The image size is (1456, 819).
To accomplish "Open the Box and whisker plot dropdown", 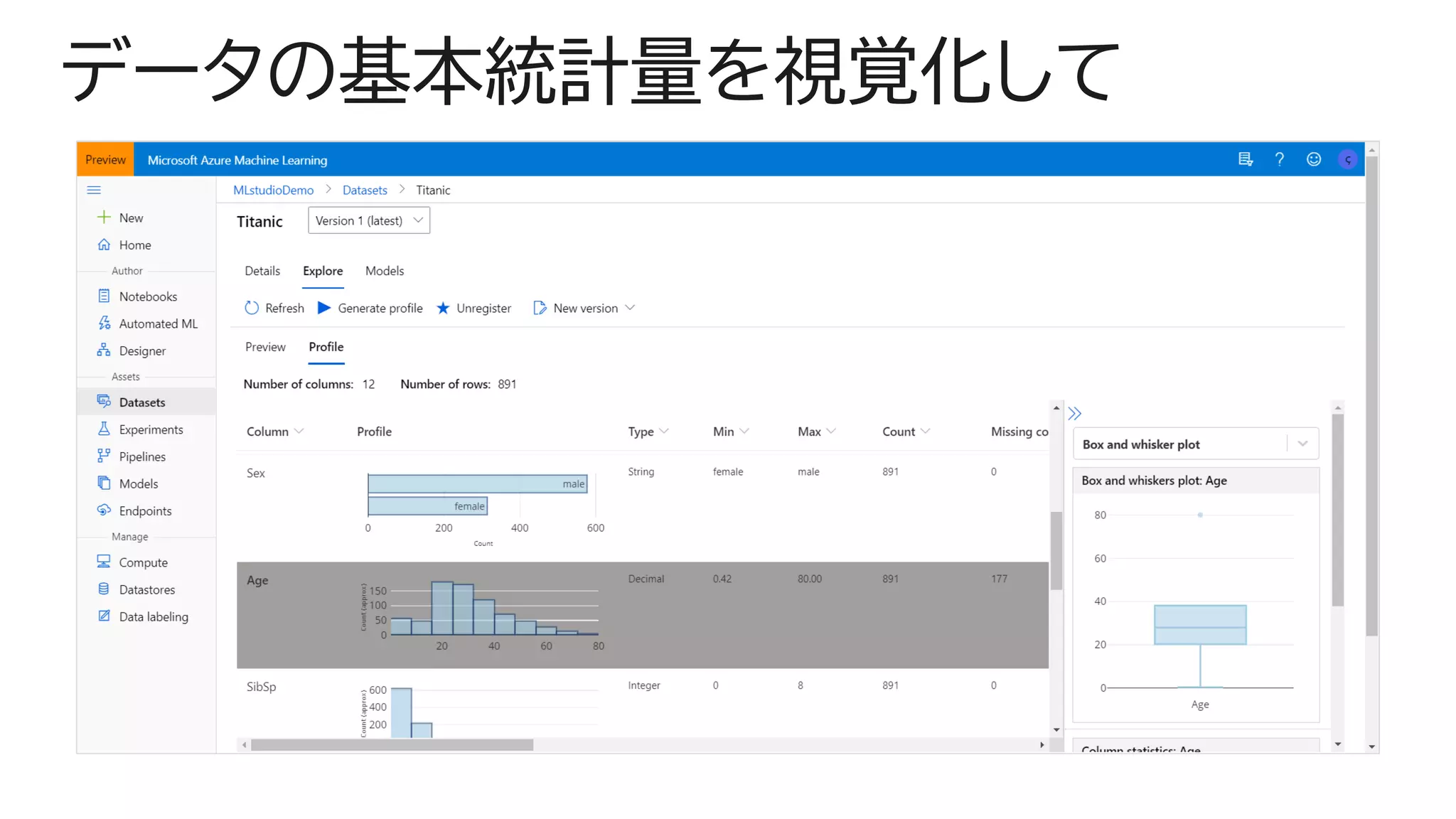I will [x=1196, y=444].
